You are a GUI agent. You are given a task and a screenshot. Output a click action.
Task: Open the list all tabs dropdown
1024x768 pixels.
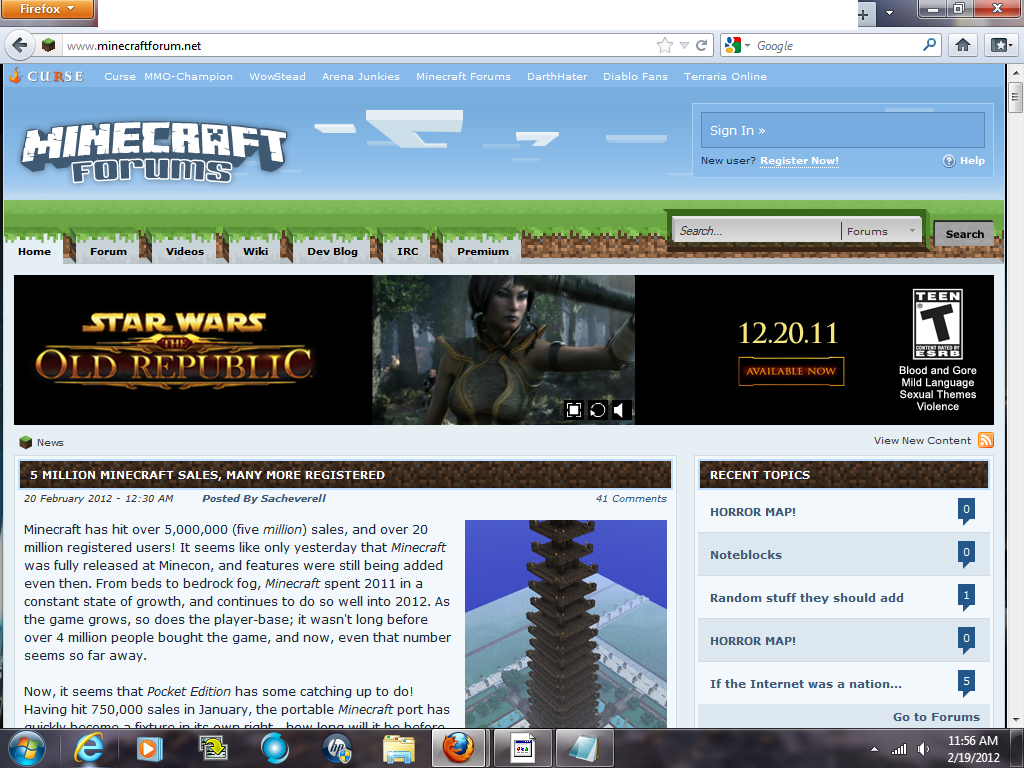pyautogui.click(x=889, y=13)
